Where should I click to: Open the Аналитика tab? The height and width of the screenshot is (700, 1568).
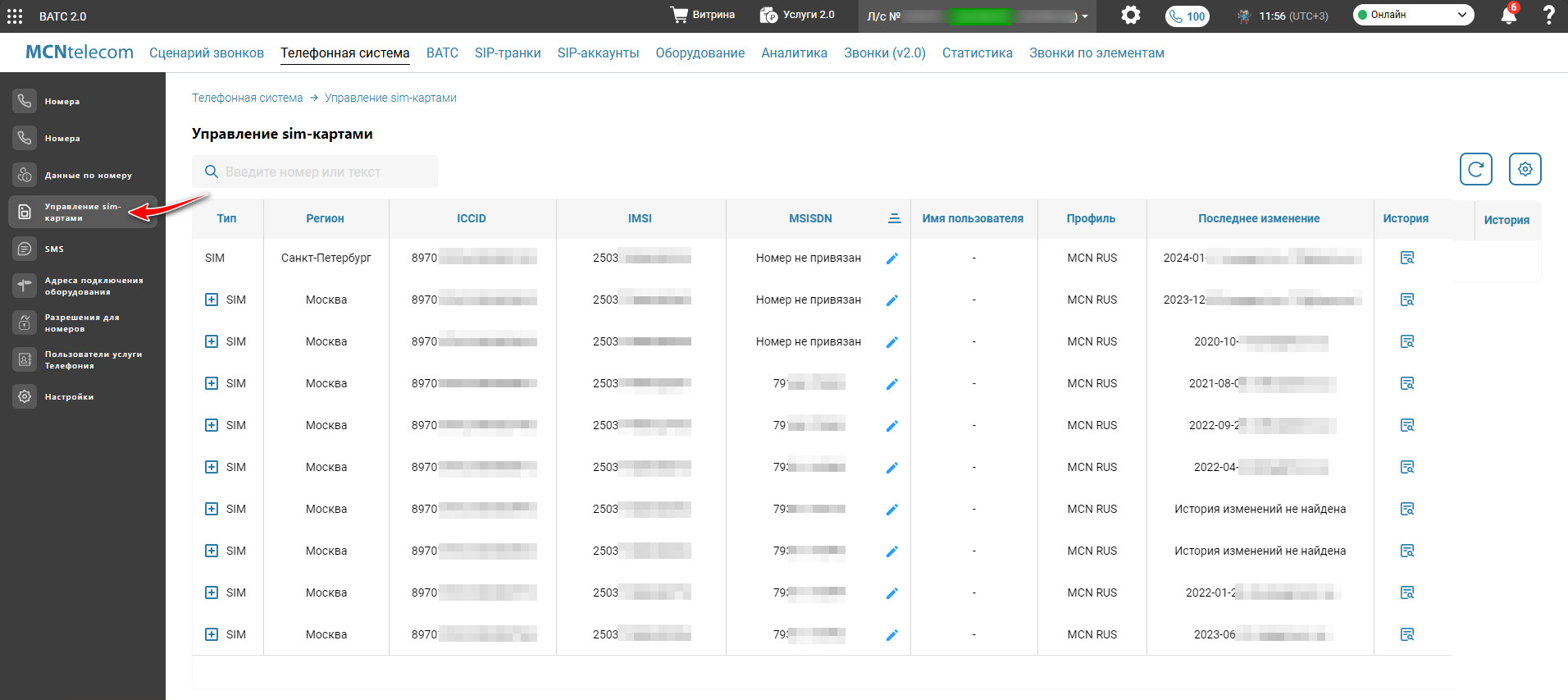(x=794, y=53)
